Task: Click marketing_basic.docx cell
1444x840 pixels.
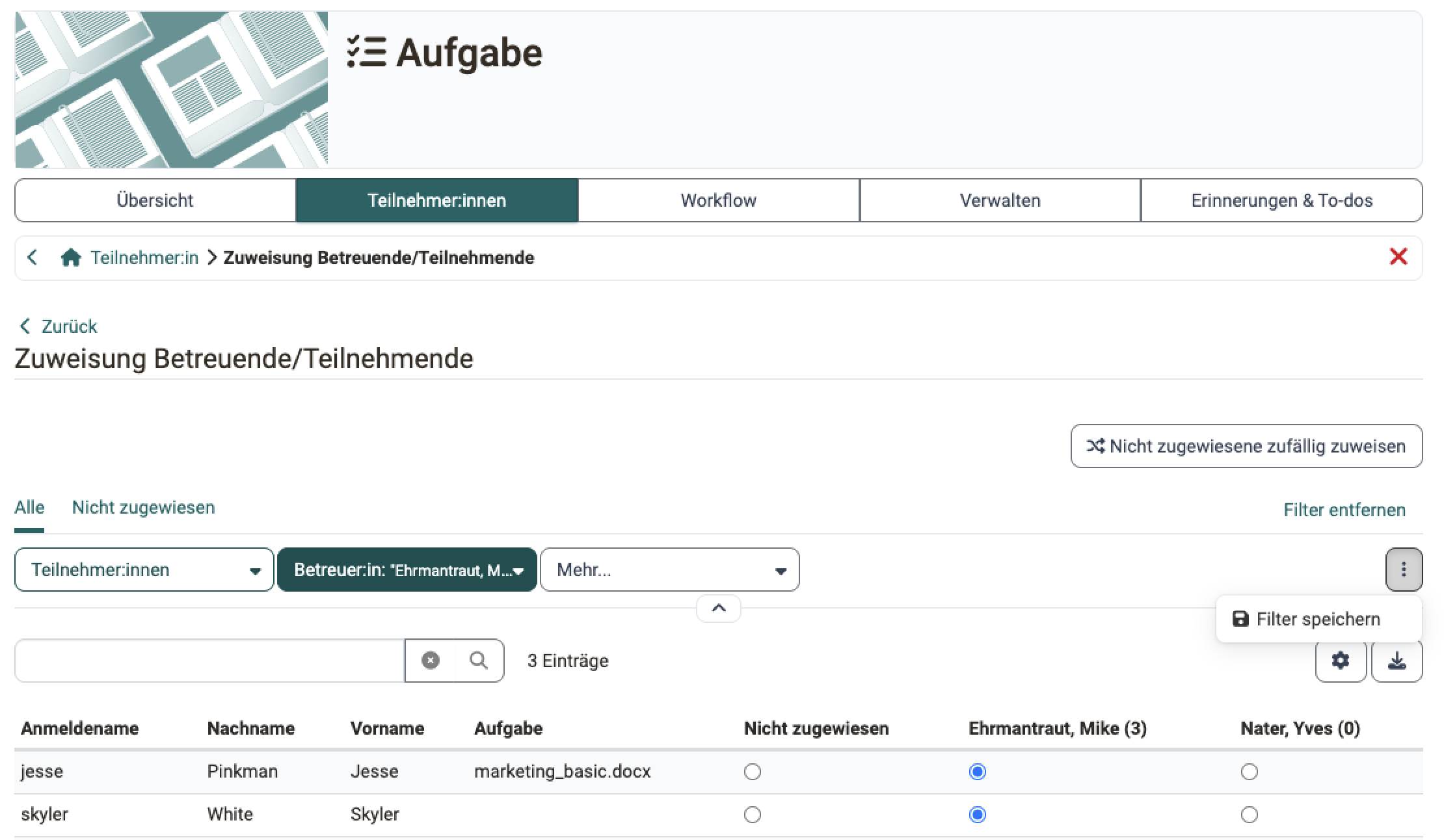Action: click(x=563, y=772)
